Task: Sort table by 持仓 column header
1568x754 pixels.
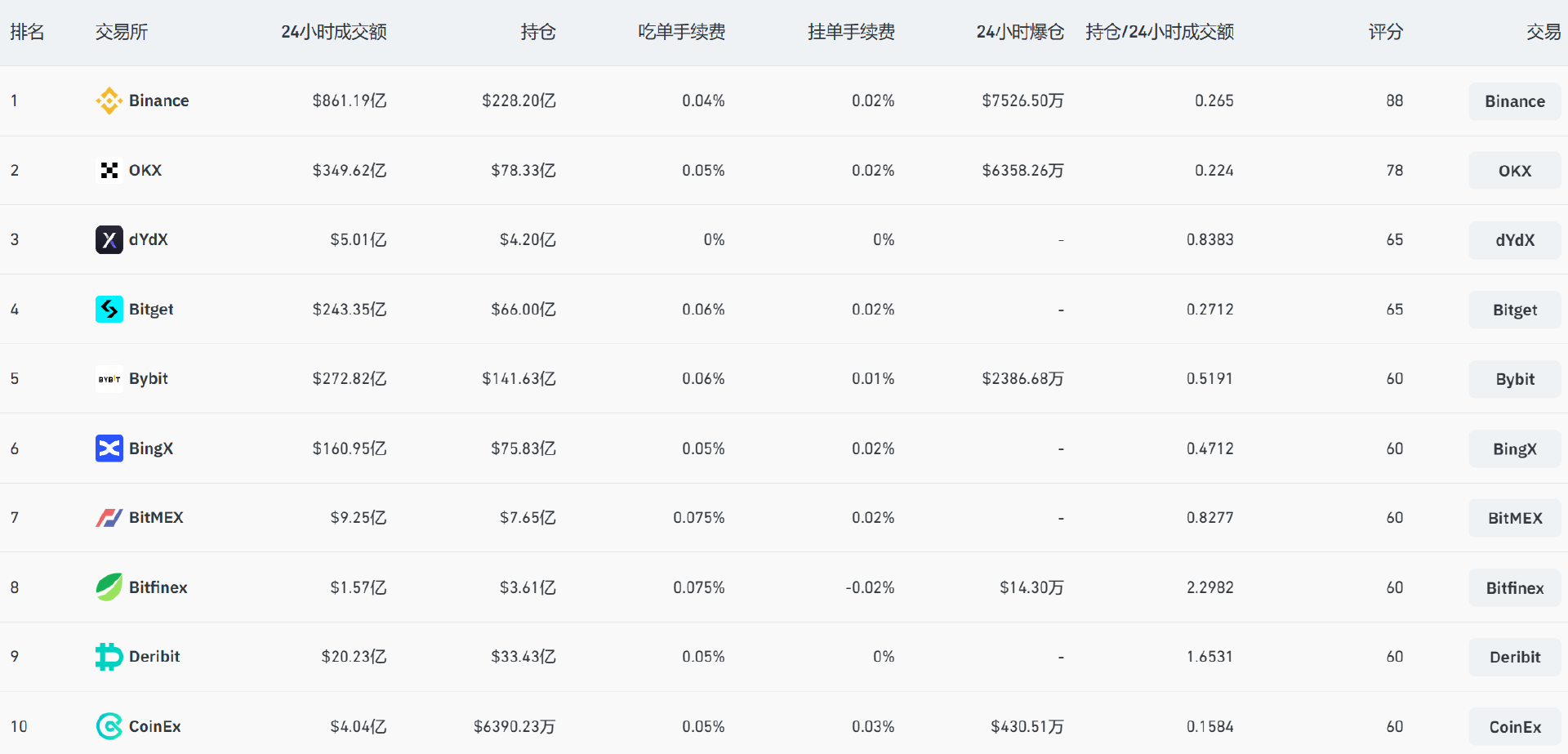Action: tap(537, 32)
